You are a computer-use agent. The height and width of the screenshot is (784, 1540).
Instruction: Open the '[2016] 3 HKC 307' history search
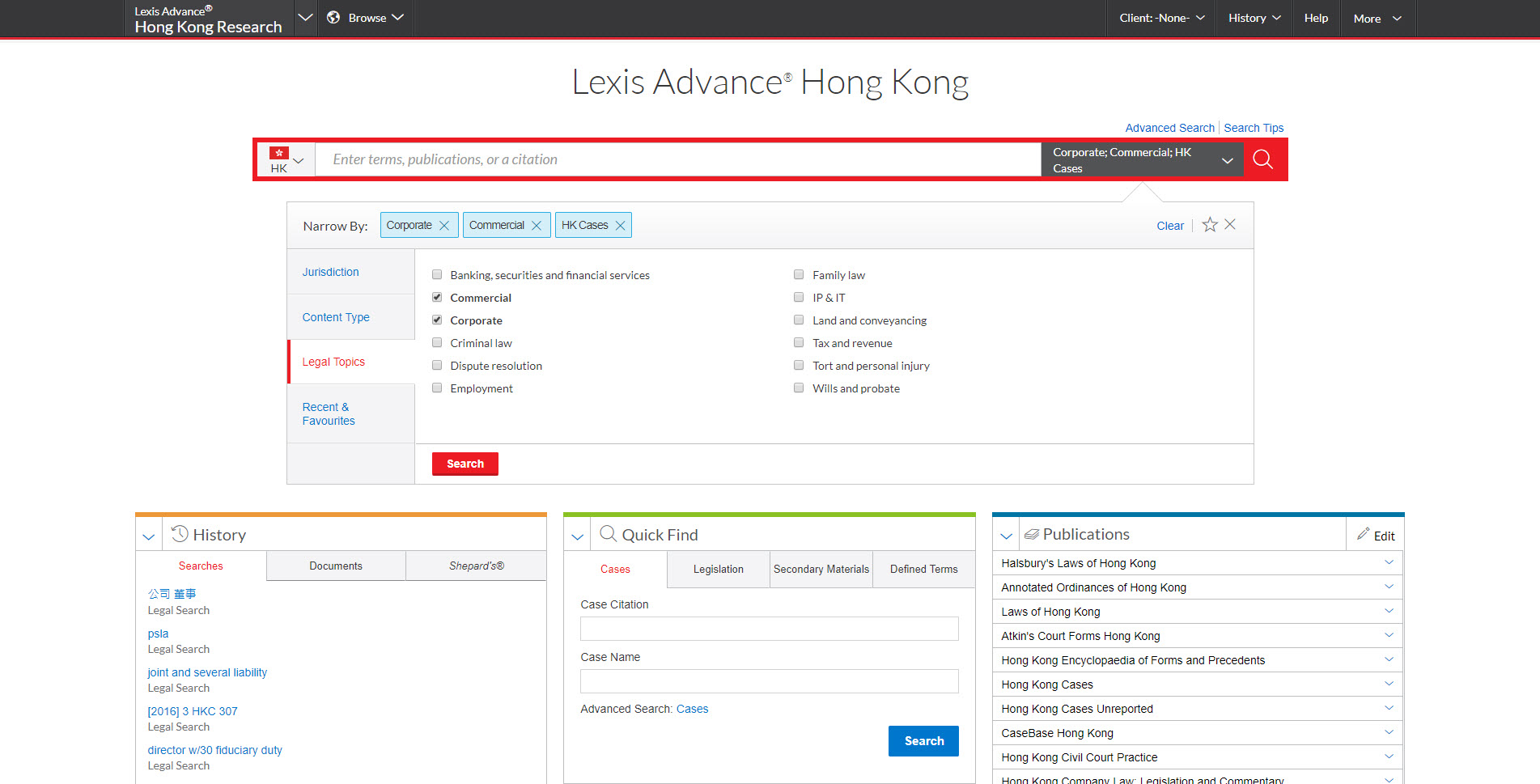(193, 711)
